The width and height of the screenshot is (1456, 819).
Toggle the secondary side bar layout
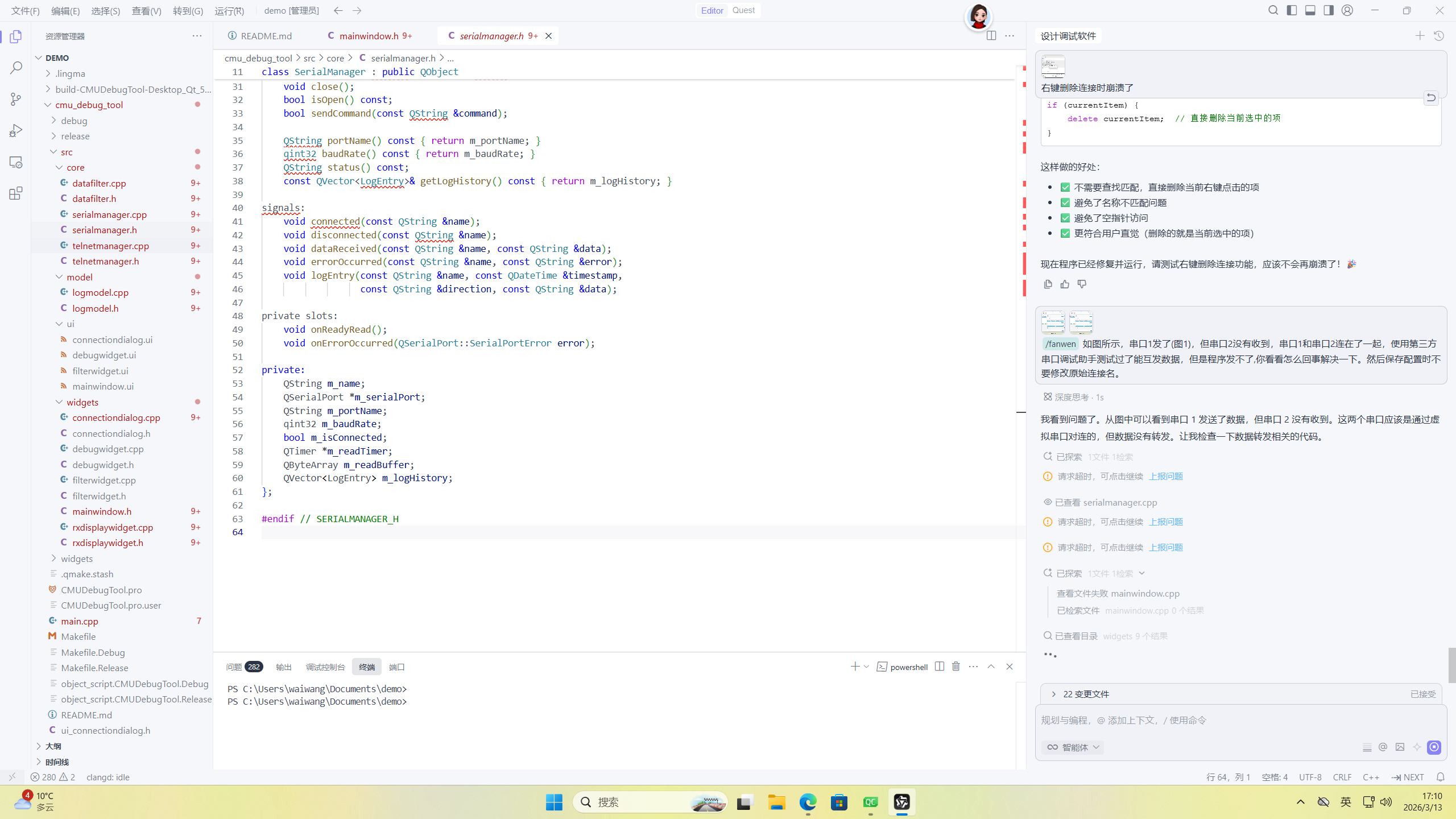pyautogui.click(x=1329, y=10)
